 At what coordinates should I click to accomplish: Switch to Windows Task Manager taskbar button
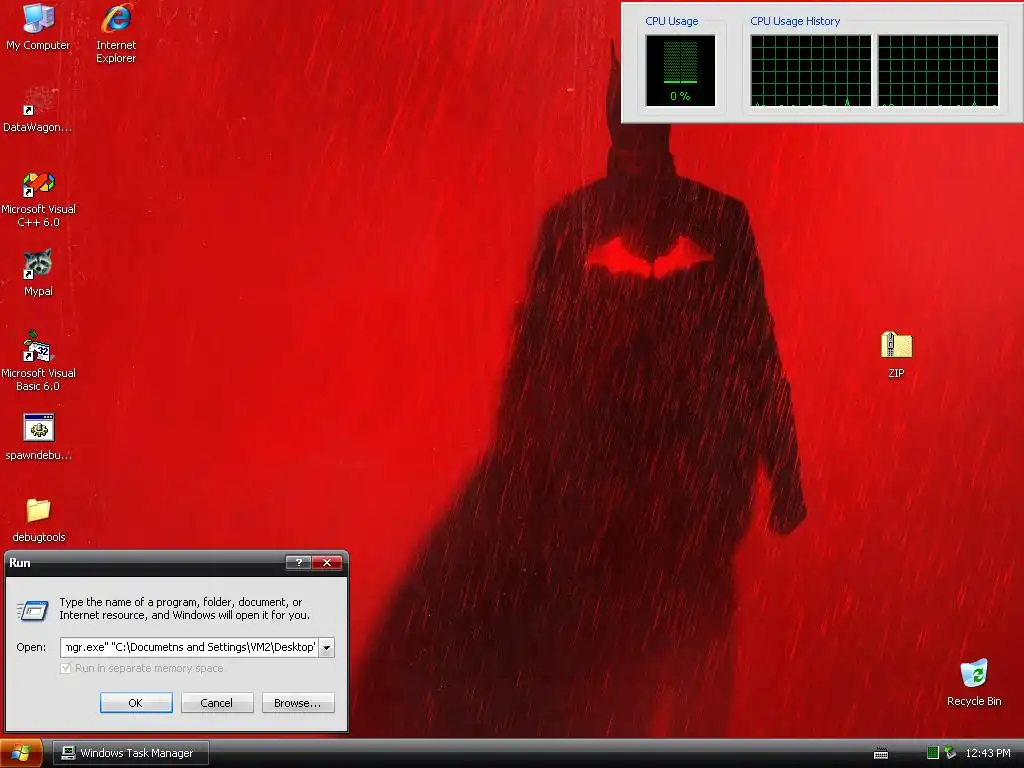(131, 753)
